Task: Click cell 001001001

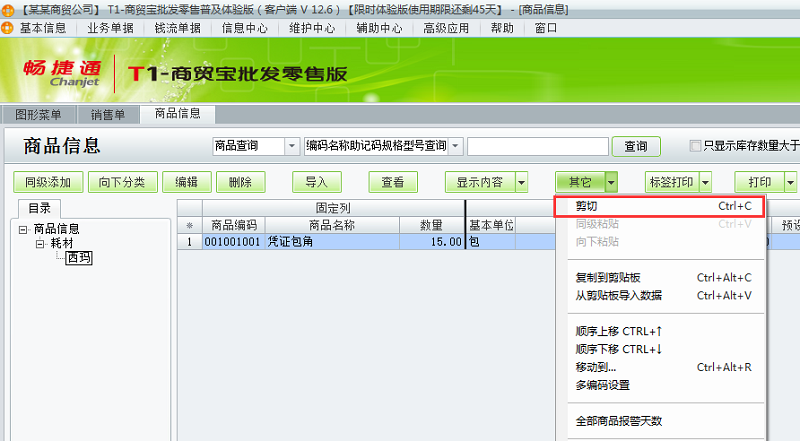Action: [233, 241]
